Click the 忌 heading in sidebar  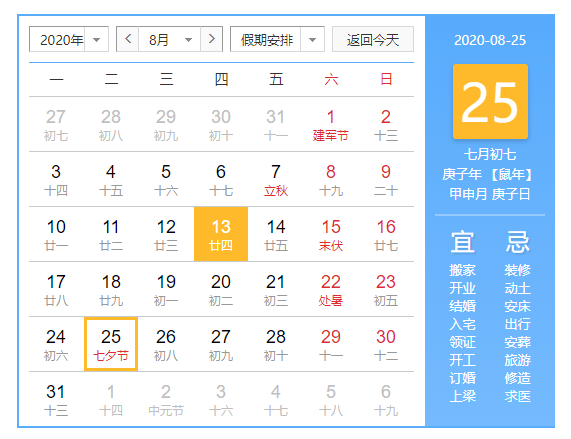(x=517, y=242)
